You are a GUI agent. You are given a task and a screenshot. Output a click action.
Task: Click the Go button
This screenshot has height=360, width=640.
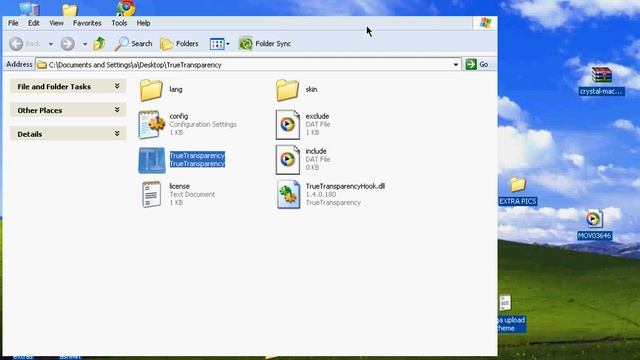[478, 64]
